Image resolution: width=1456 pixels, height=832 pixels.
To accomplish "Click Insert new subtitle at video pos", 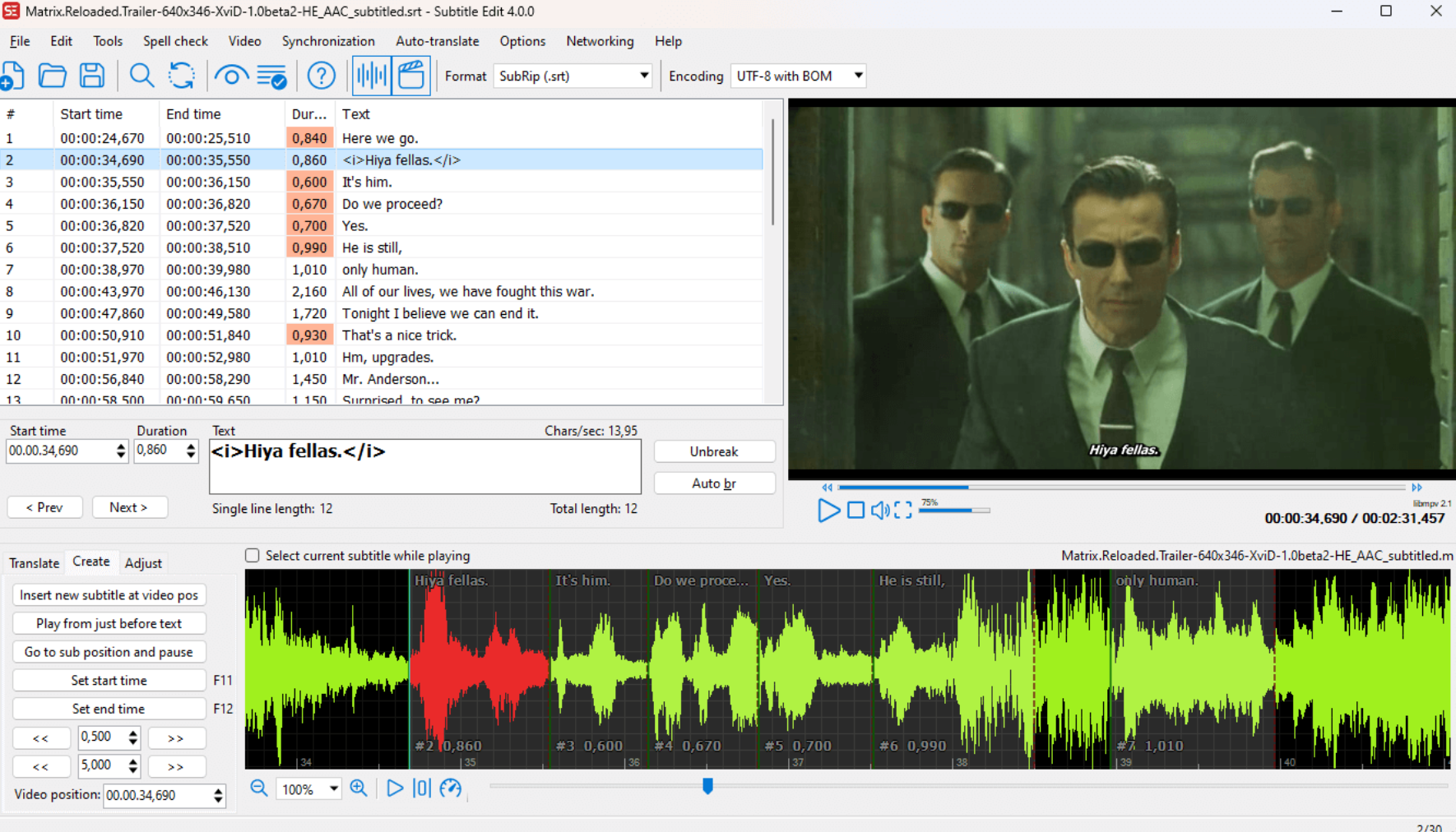I will point(109,594).
